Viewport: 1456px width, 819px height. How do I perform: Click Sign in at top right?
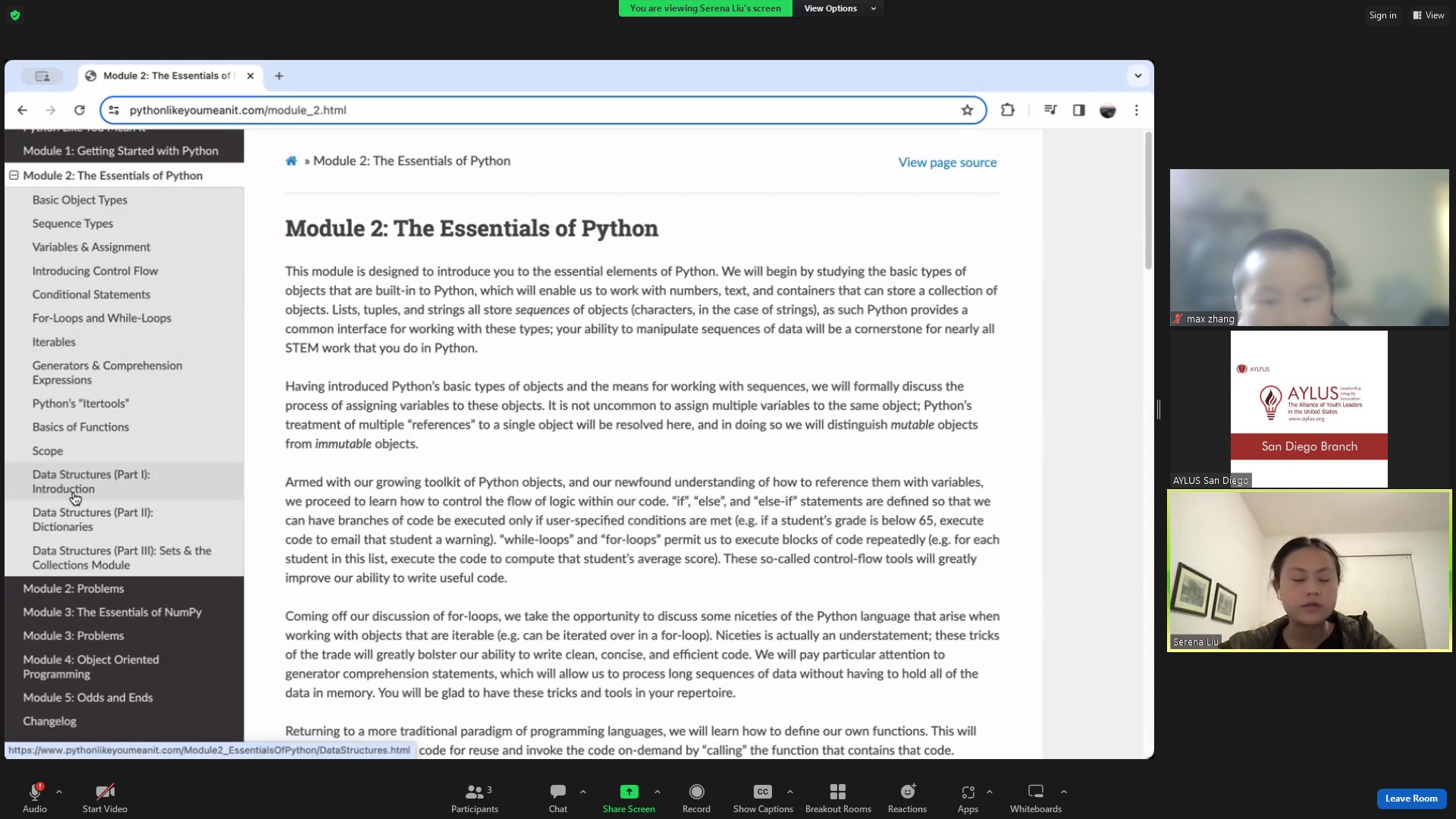pyautogui.click(x=1382, y=15)
